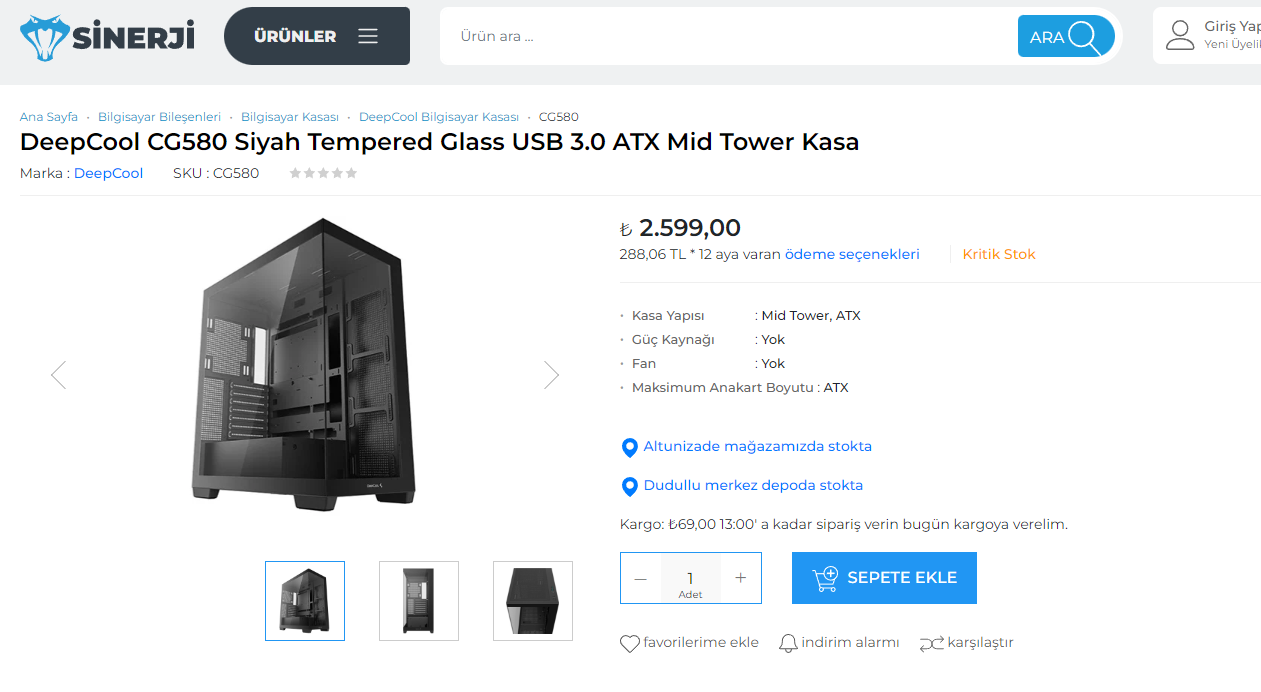
Task: Show previous product image arrow
Action: coord(58,375)
